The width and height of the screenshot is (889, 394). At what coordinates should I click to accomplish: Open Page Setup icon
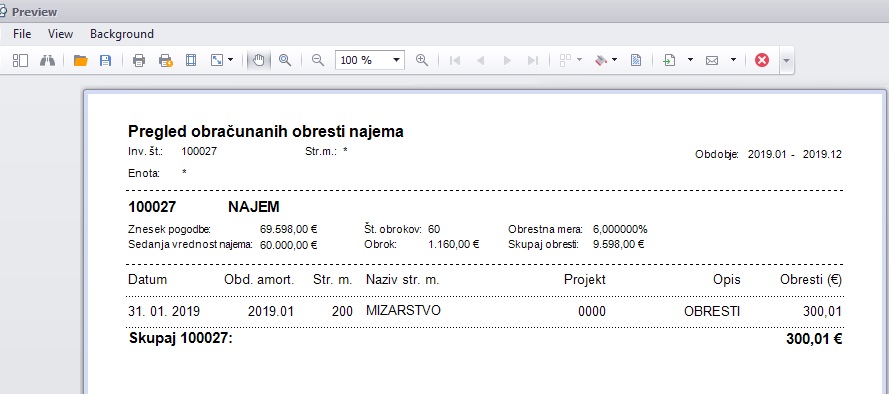coord(191,60)
